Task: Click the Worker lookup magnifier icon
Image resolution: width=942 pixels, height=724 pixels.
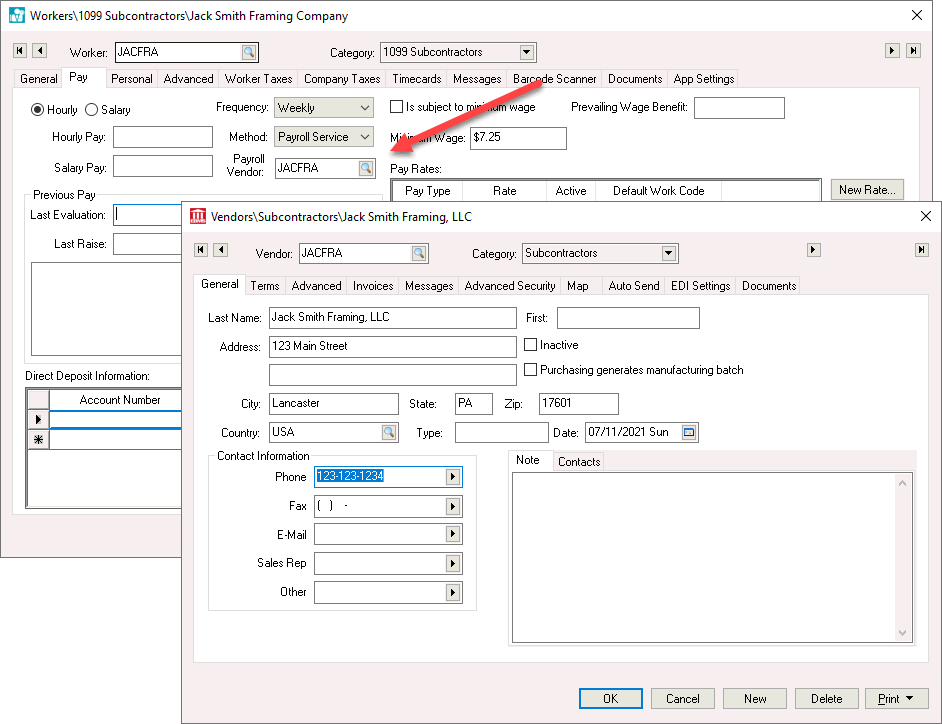Action: 248,52
